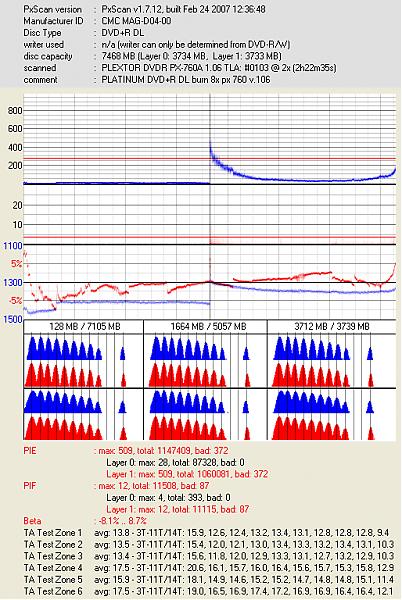The image size is (402, 600).
Task: Click the scanned PLEXTOR DVDR PX-760A text
Action: [219, 68]
